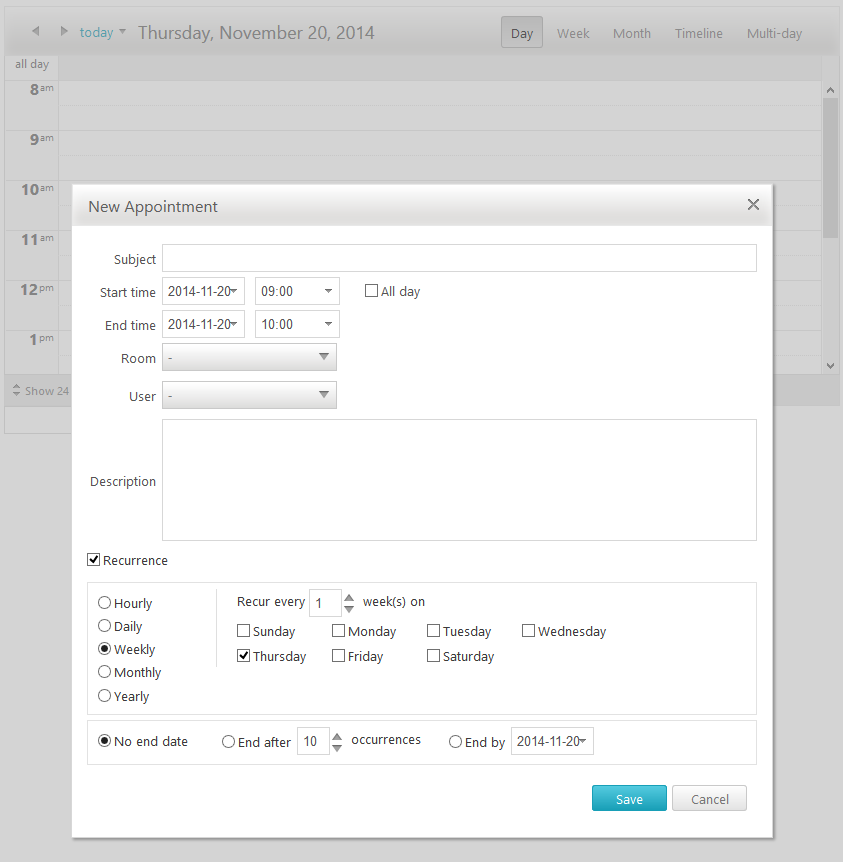Open the Room dropdown
The image size is (843, 862).
click(x=249, y=357)
